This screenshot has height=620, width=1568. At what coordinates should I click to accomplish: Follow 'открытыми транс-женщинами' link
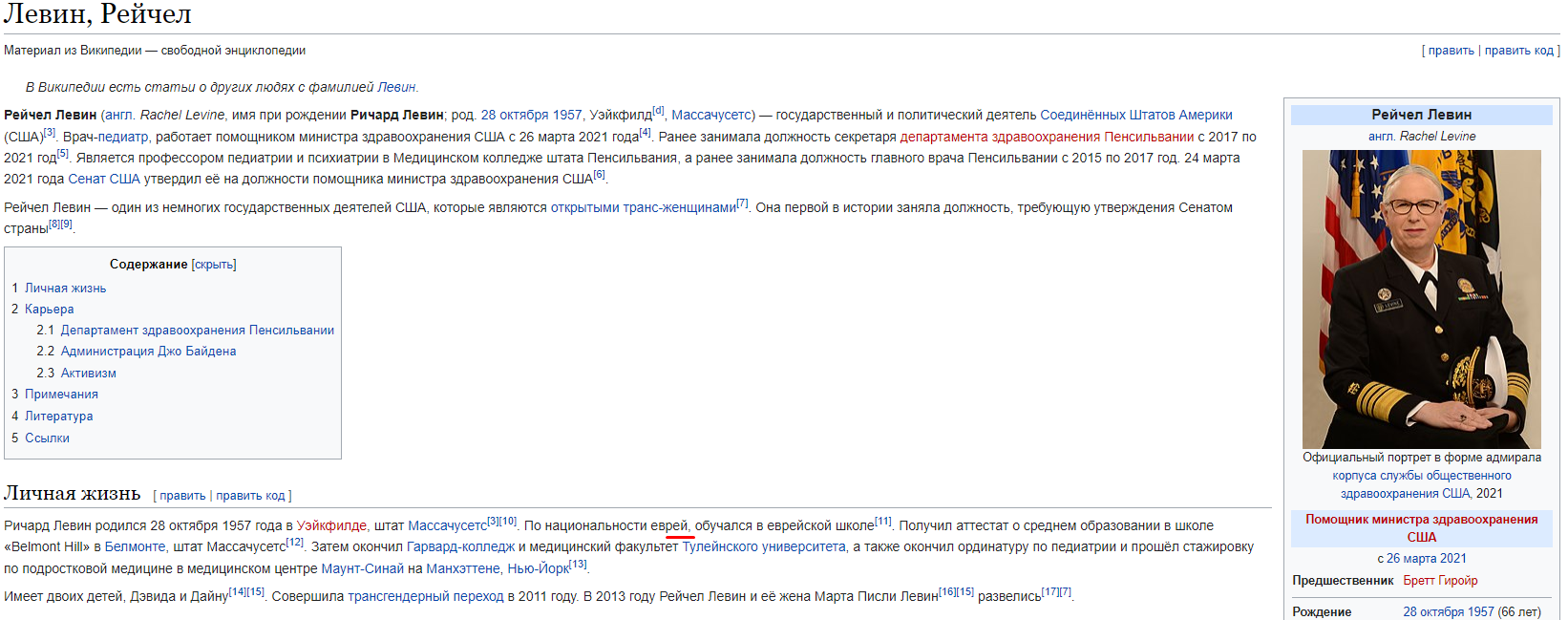pyautogui.click(x=643, y=207)
